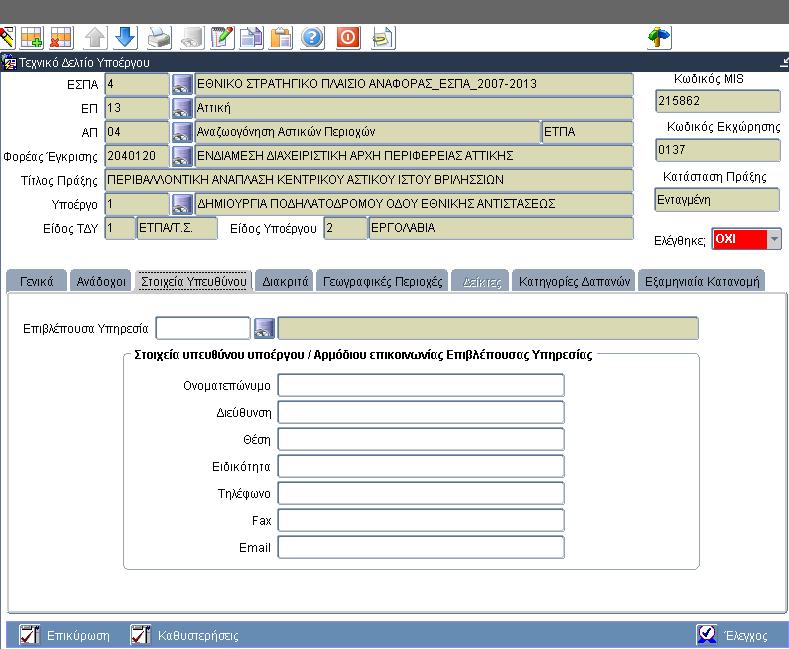Open lookup list beside Φορέας Έγκρισης field
Image resolution: width=789 pixels, height=649 pixels.
pos(182,155)
